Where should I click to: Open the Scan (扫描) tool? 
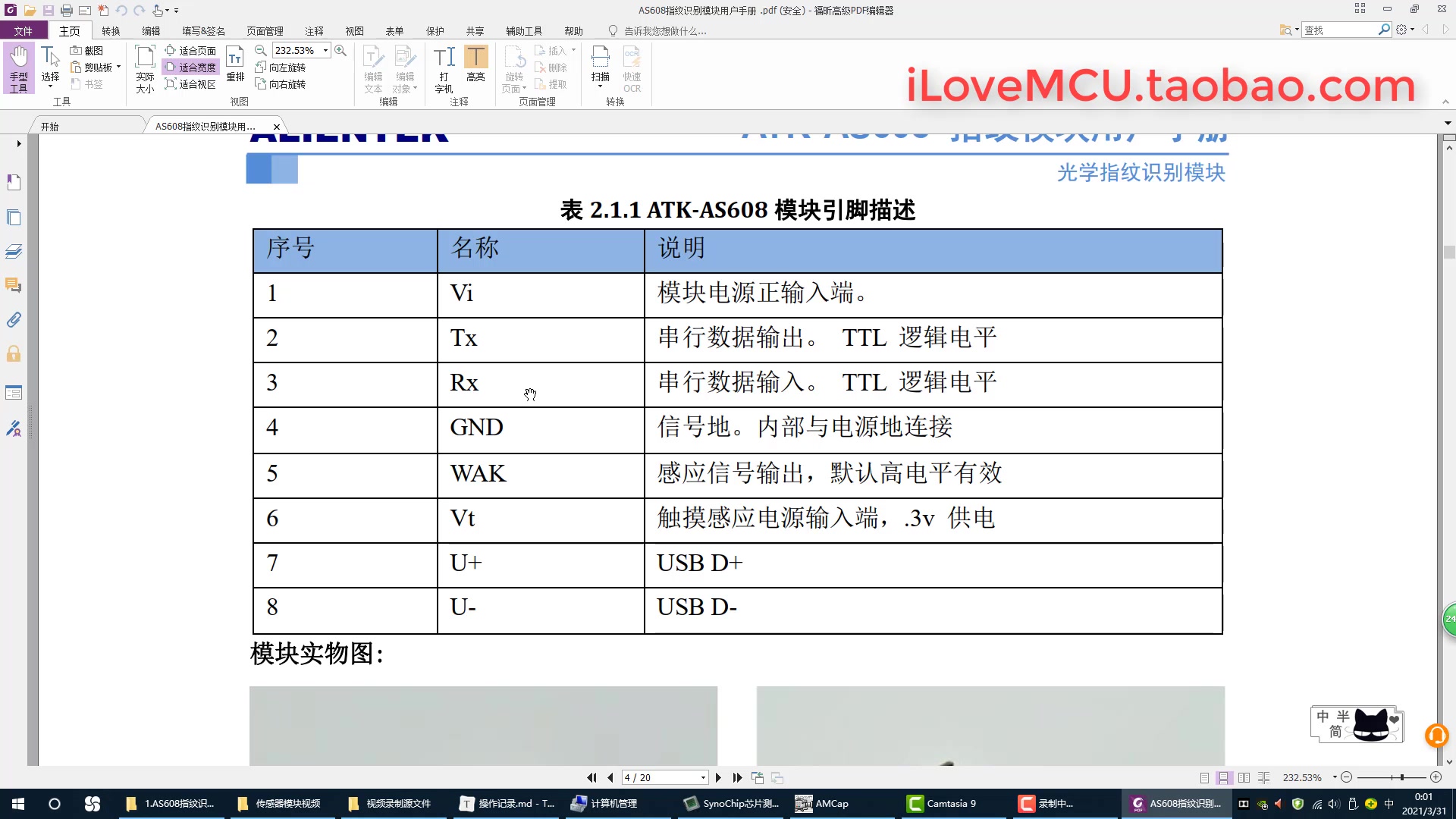coord(600,62)
